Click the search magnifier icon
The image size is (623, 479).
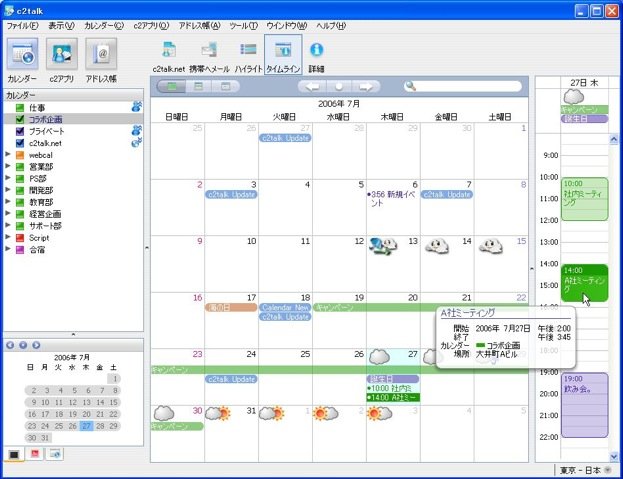point(411,86)
